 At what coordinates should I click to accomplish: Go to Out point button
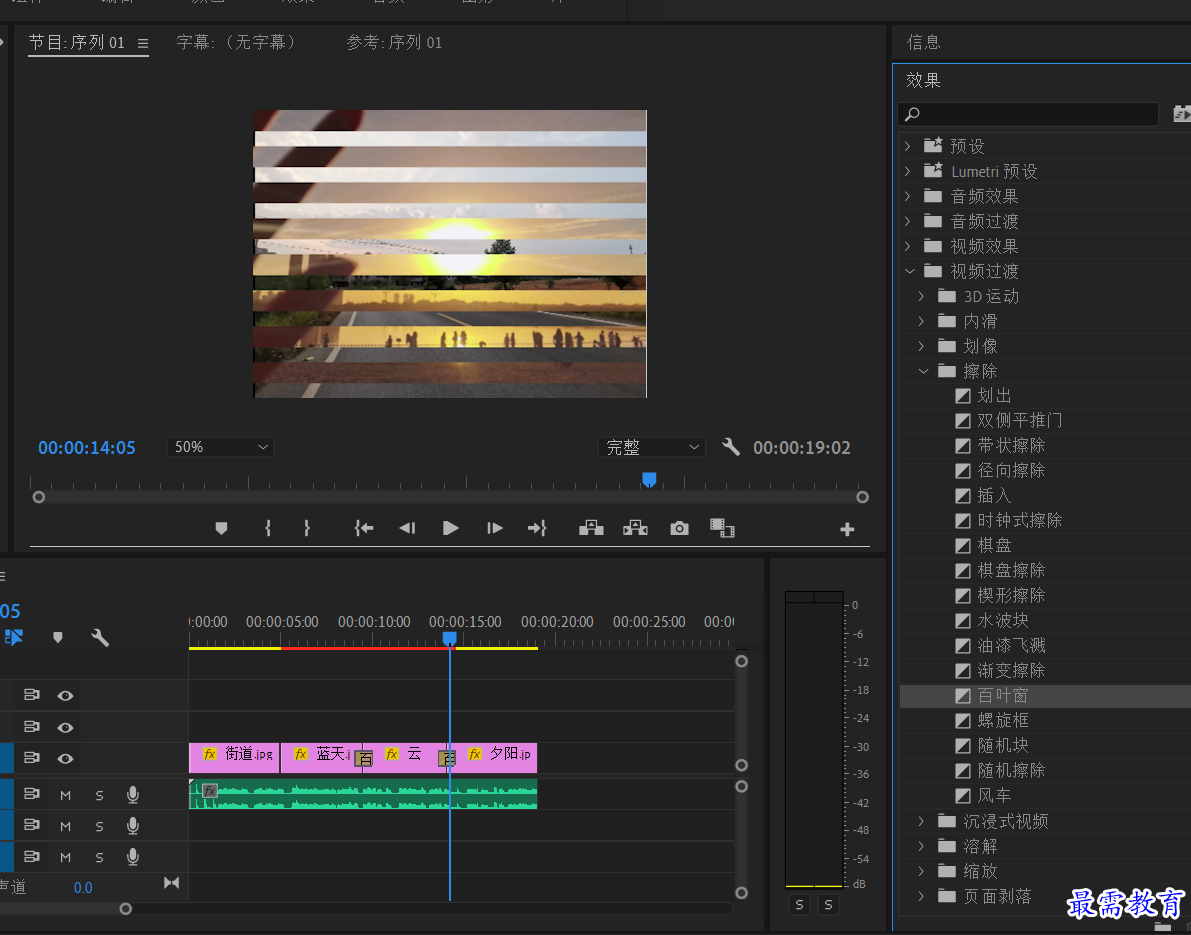537,528
